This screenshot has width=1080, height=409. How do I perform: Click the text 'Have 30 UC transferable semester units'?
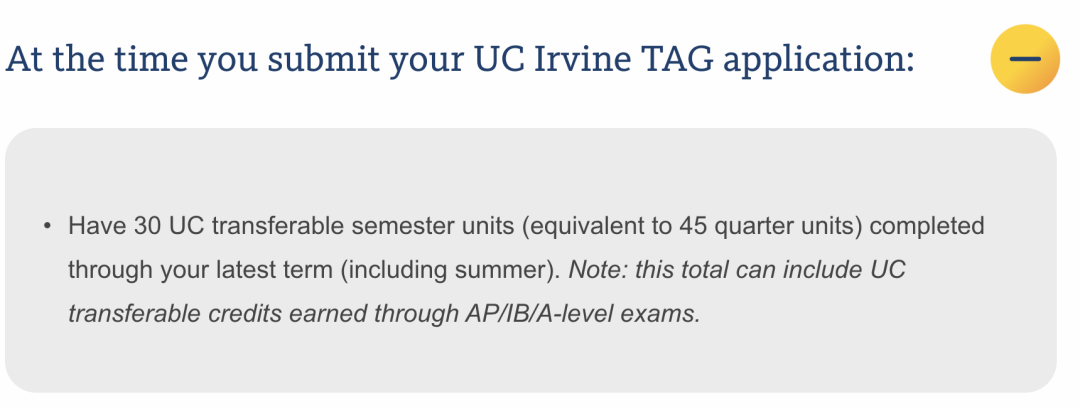click(x=291, y=226)
